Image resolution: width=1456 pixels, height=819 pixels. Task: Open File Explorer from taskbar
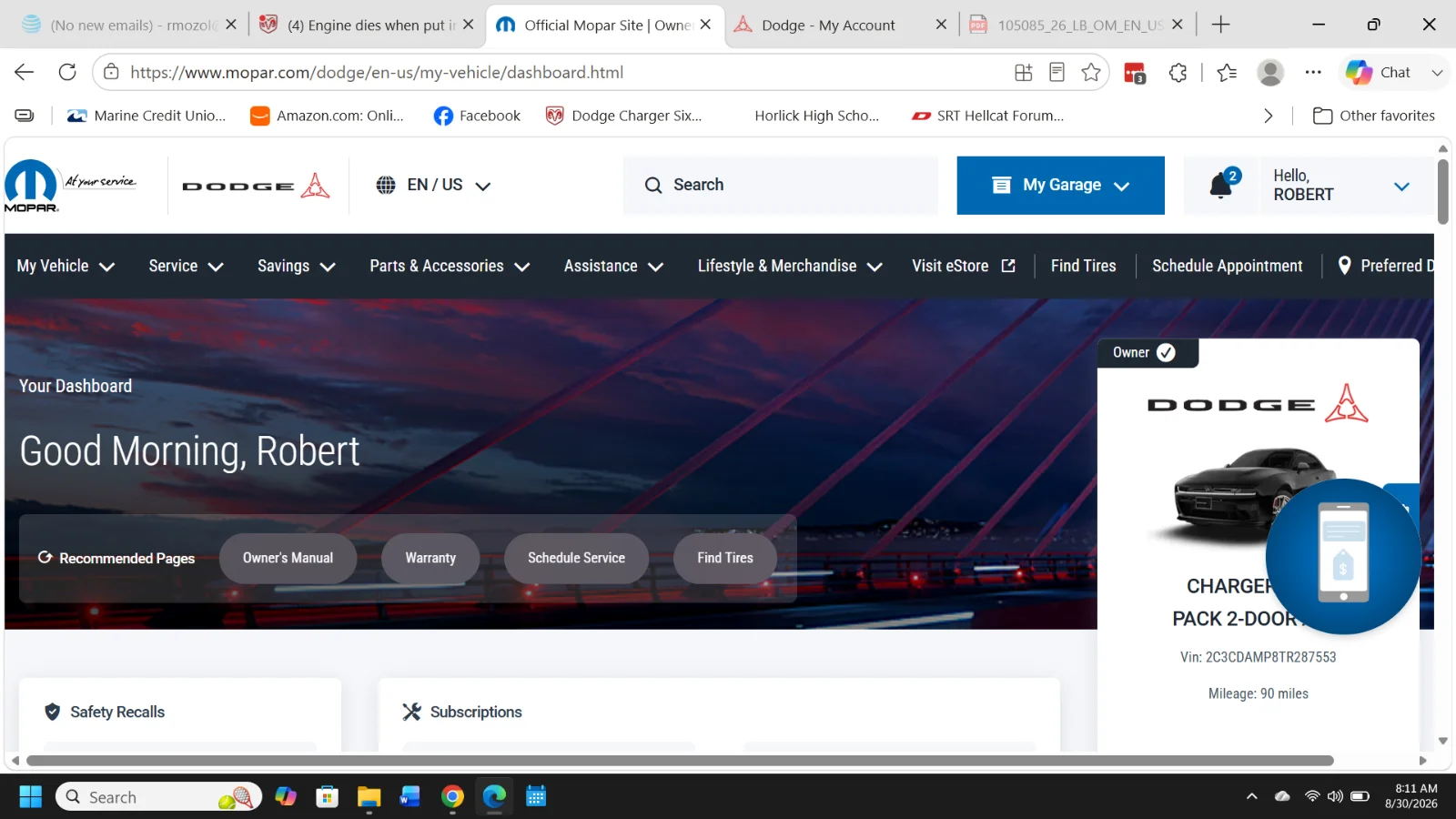(x=369, y=797)
